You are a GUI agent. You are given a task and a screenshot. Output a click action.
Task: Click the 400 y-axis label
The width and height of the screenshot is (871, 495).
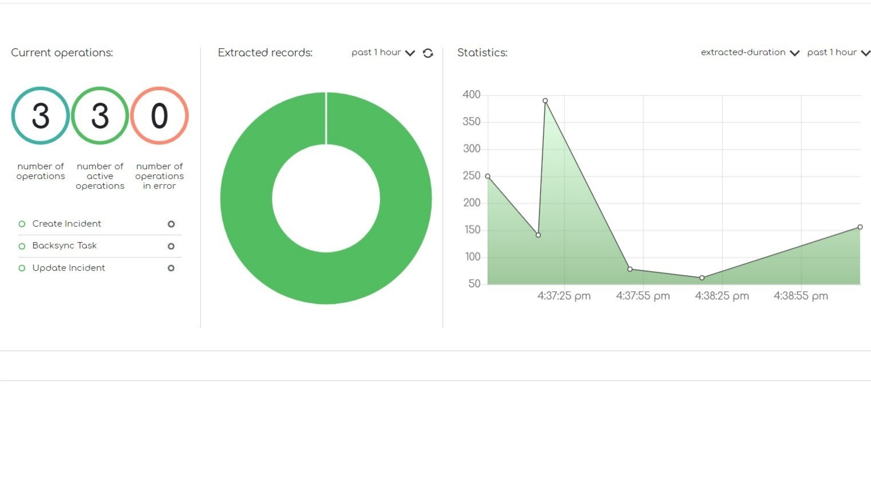click(472, 95)
